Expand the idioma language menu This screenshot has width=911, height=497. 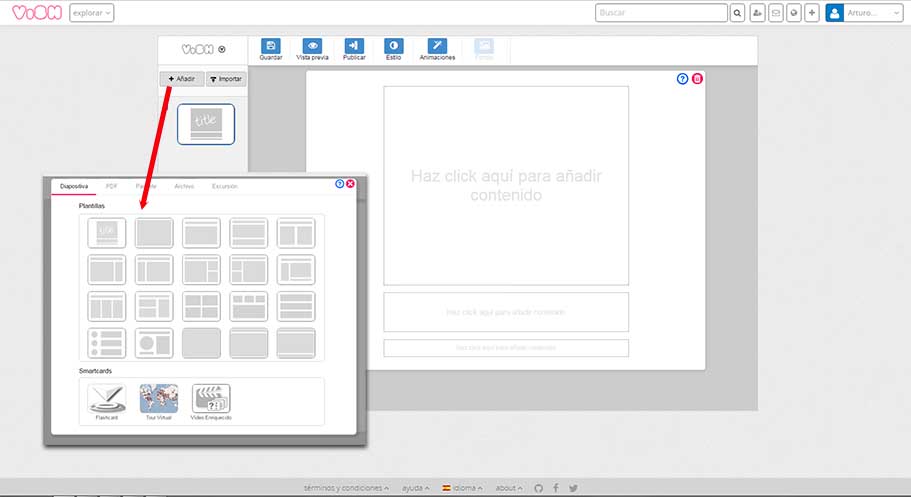coord(462,488)
